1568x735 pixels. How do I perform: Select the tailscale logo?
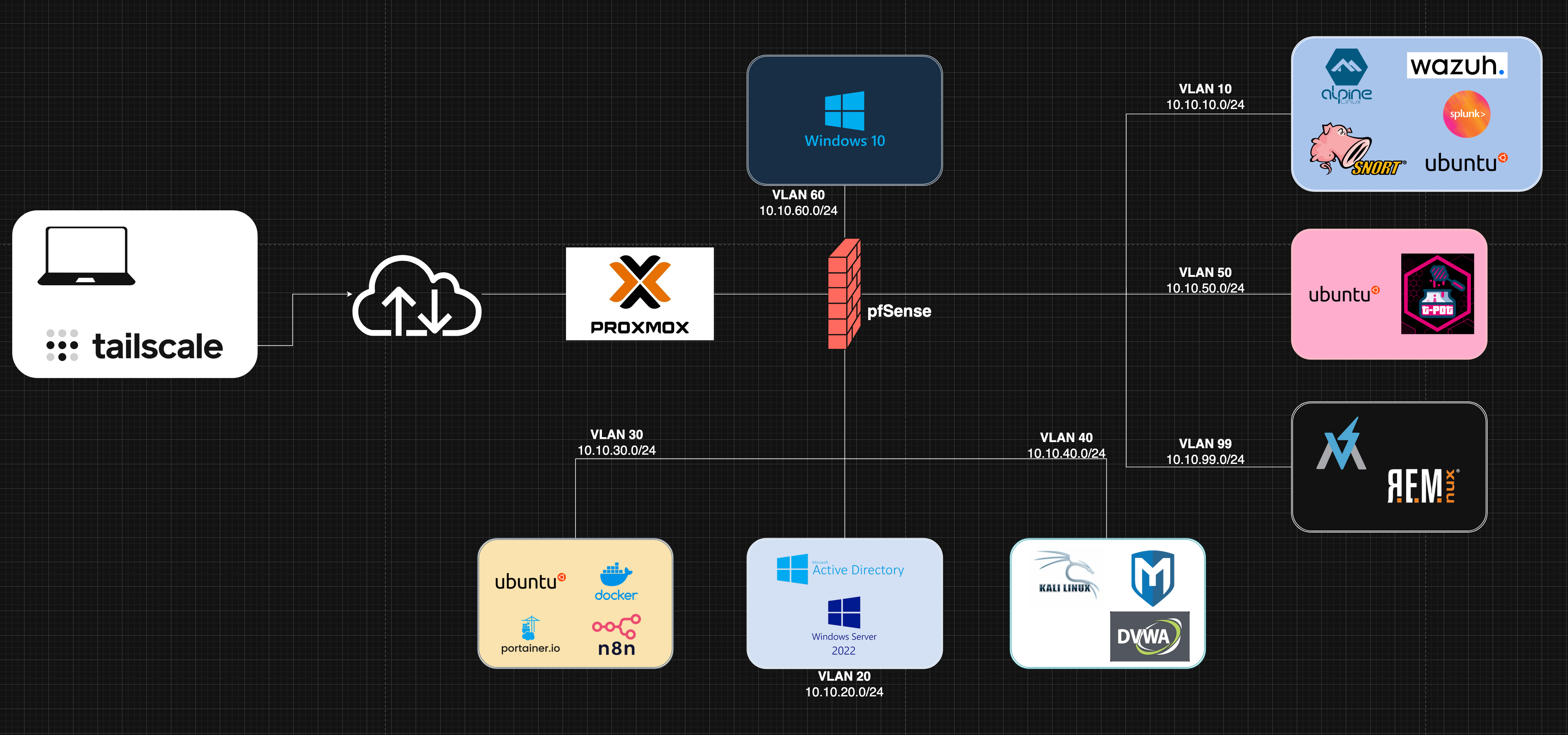point(135,346)
